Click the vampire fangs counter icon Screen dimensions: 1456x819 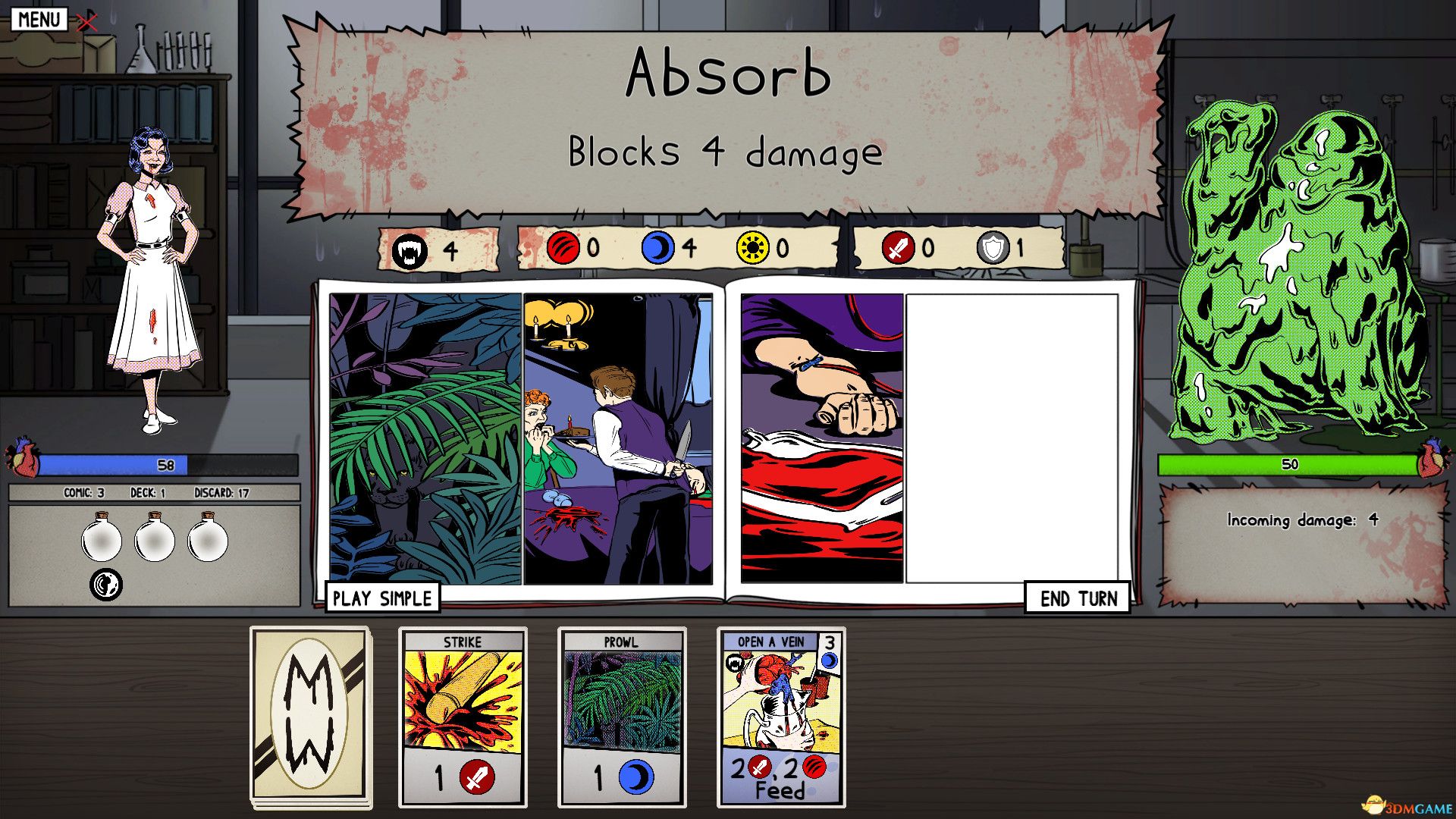coord(409,250)
